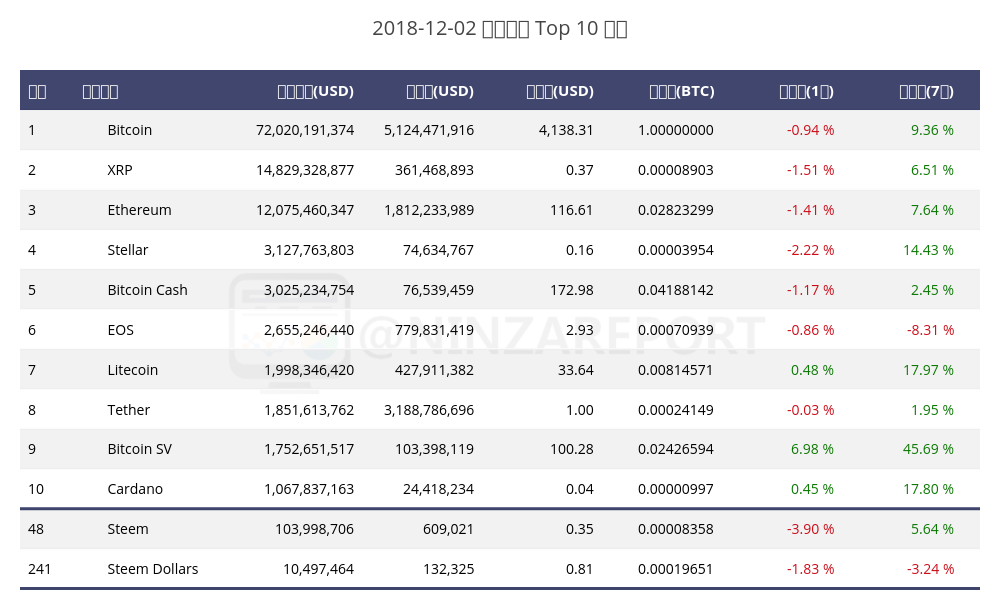This screenshot has height=610, width=1000.
Task: Click the 7-day change column header
Action: point(926,91)
